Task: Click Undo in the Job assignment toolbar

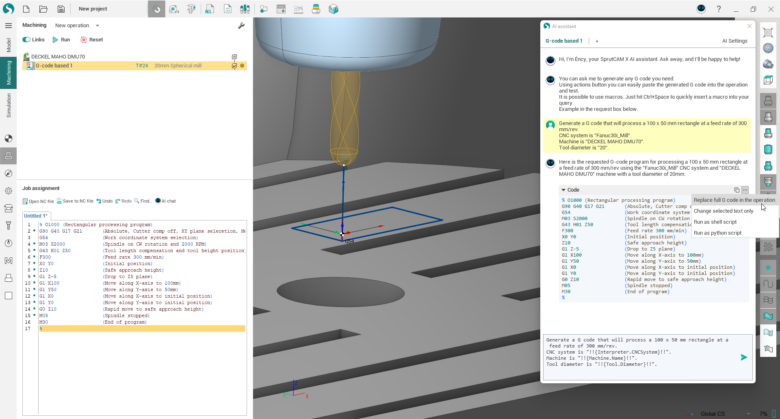Action: click(104, 201)
